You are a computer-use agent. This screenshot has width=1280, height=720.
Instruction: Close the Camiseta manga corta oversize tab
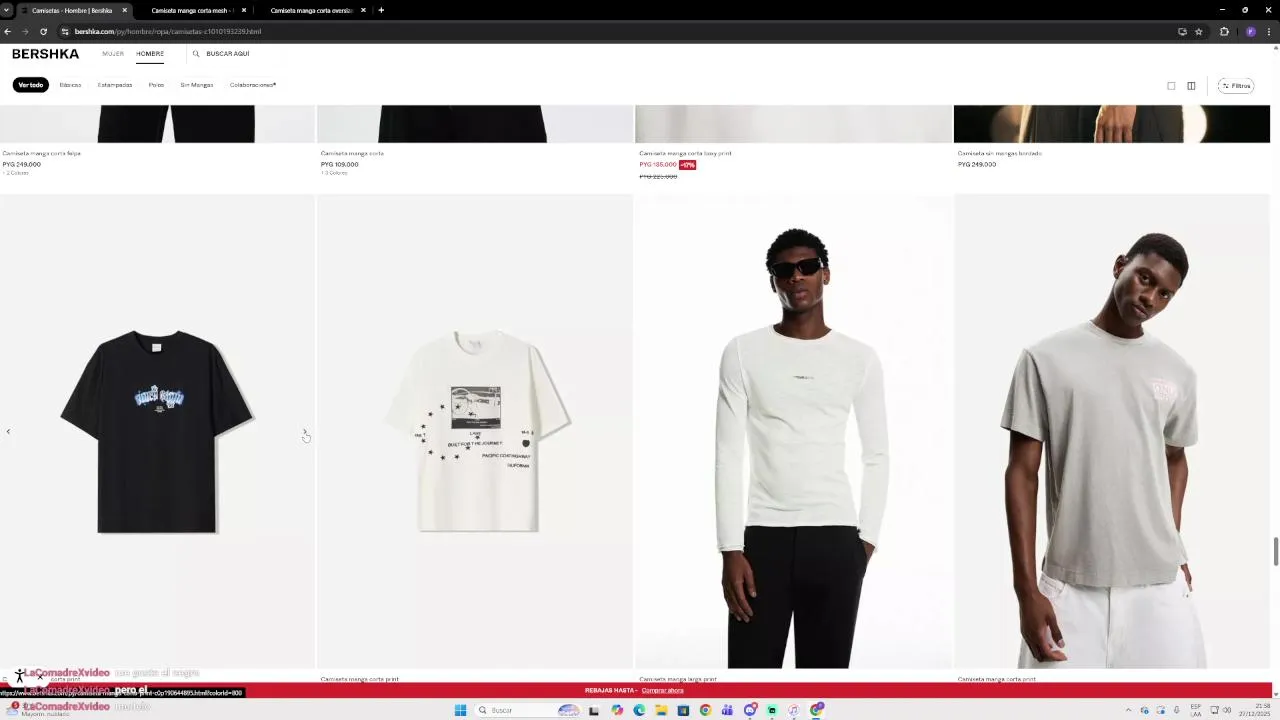click(x=363, y=10)
